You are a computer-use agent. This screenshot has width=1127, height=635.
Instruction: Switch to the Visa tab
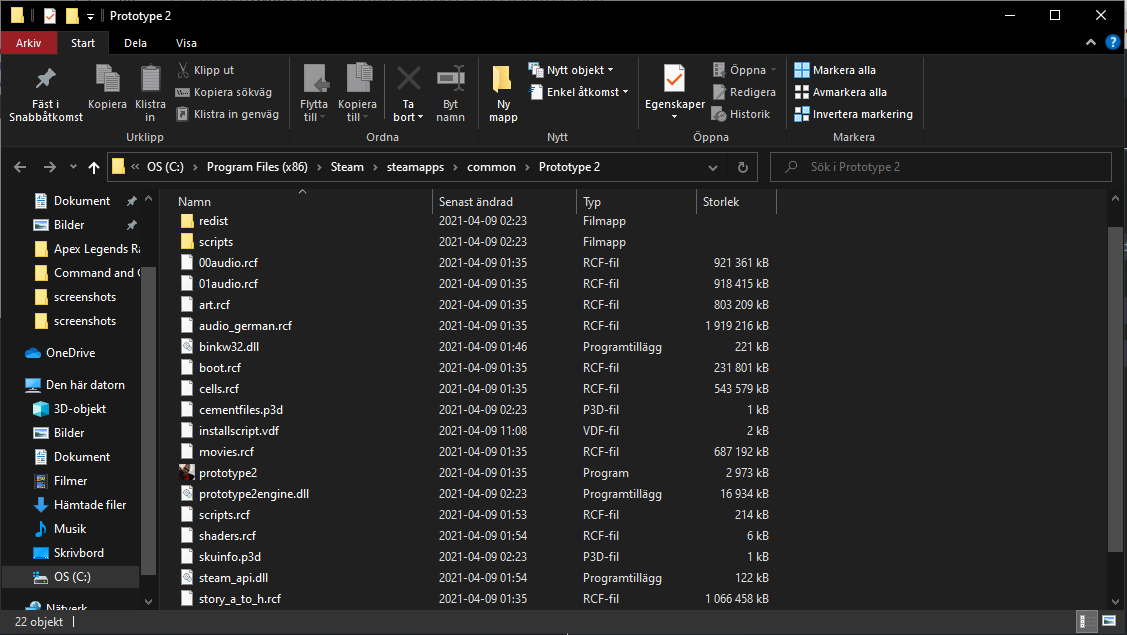tap(186, 43)
